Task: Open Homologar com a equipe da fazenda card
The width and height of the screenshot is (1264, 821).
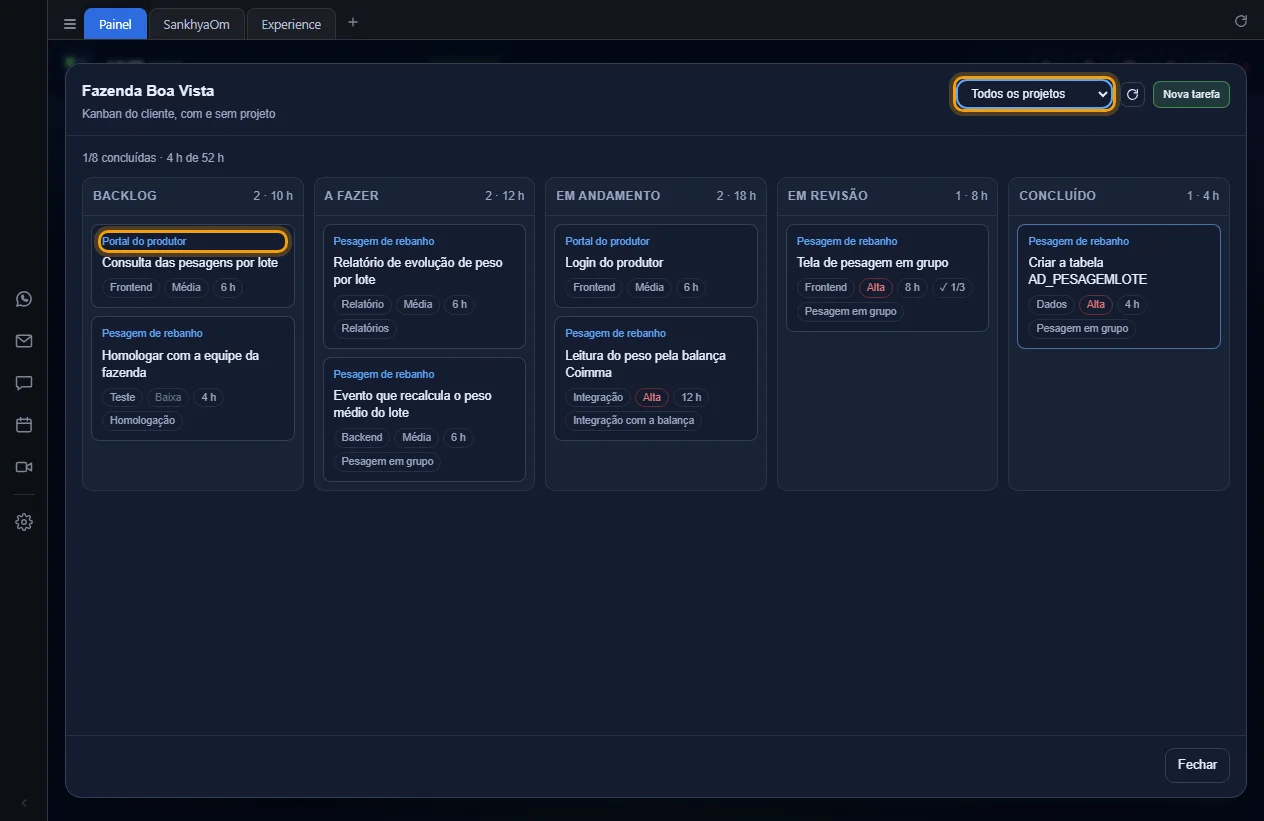Action: (x=193, y=379)
